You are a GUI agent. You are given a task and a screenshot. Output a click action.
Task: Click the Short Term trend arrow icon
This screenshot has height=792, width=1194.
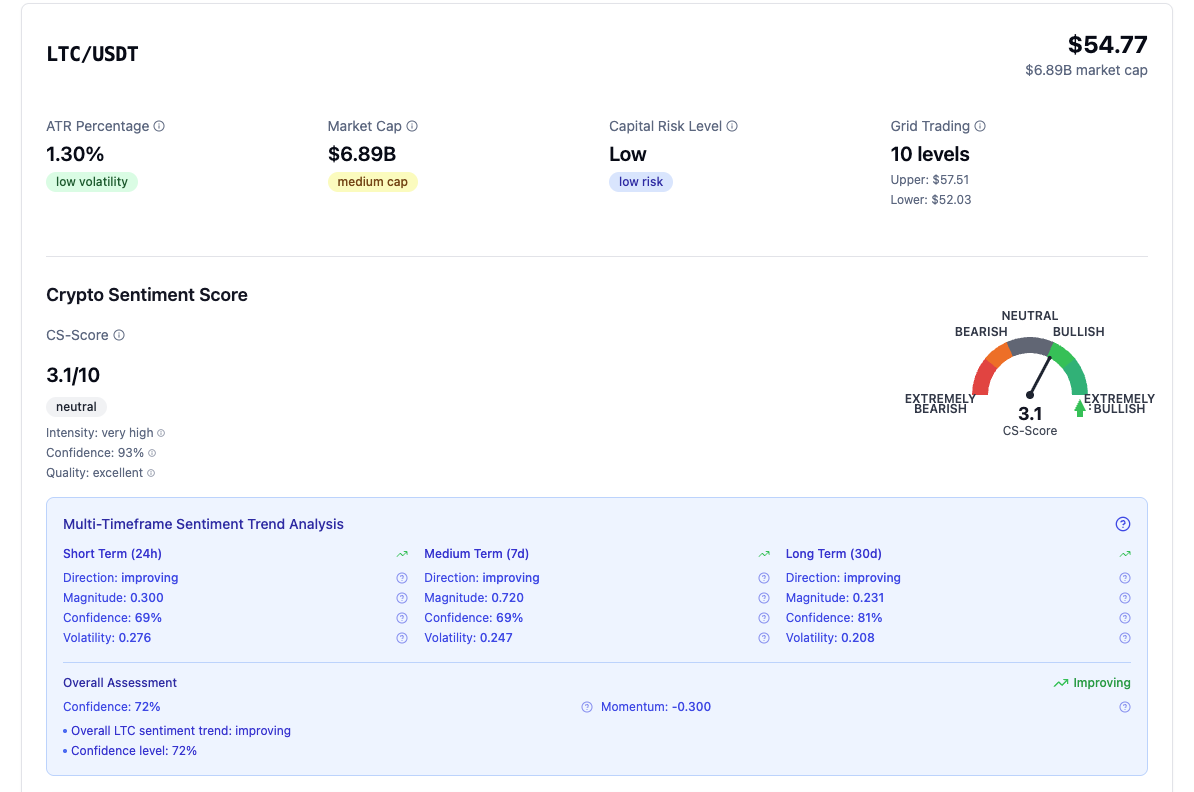coord(402,554)
